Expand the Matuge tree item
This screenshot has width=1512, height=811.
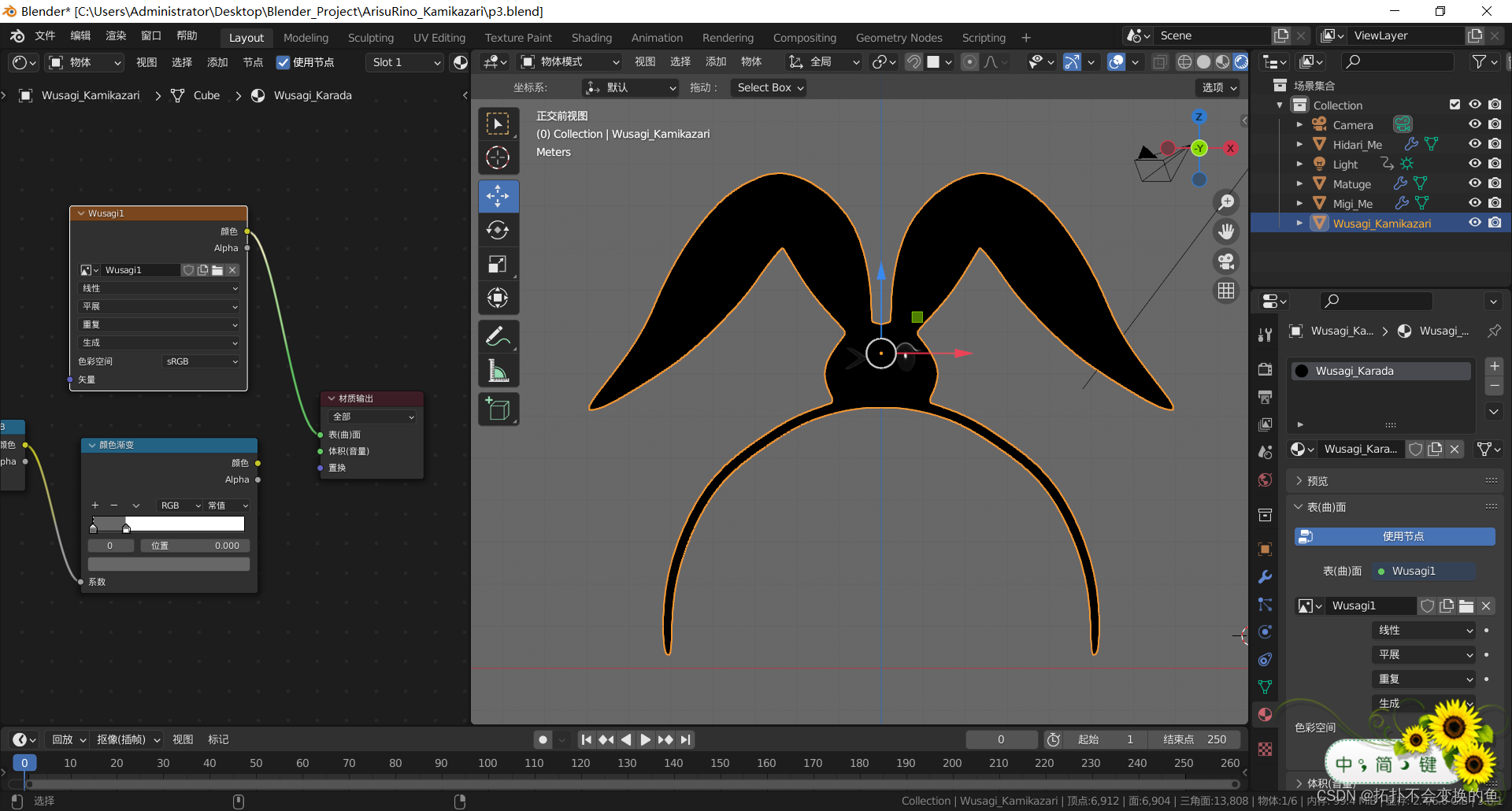click(1299, 183)
